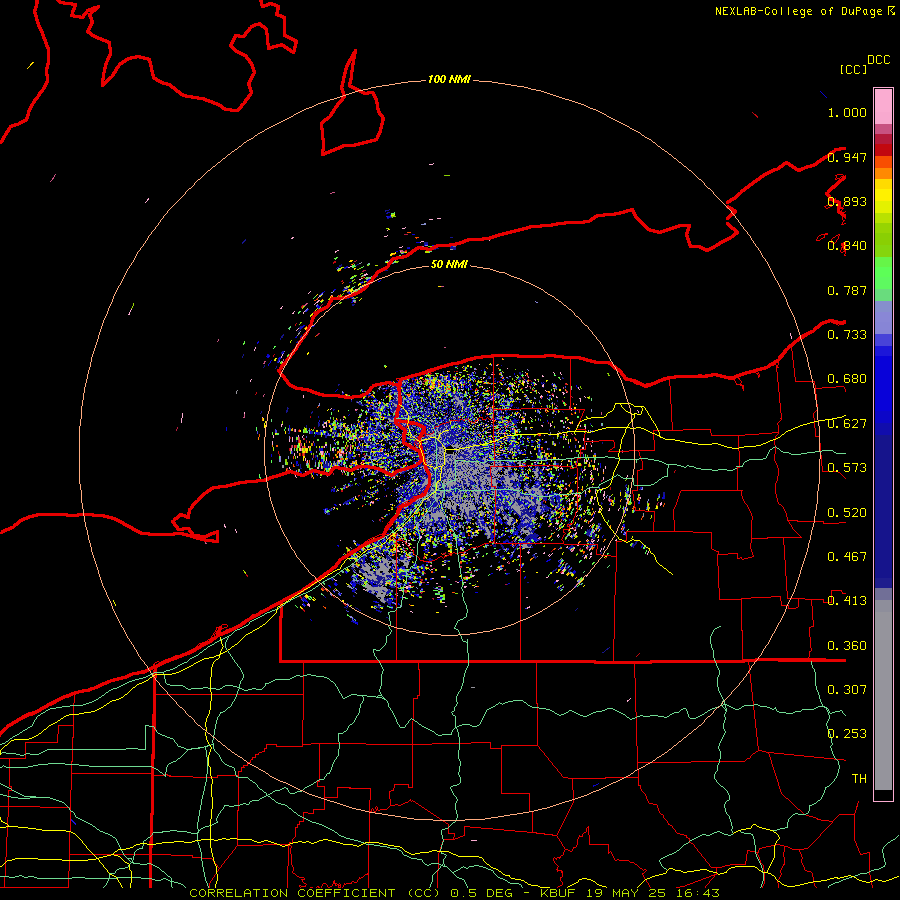
Task: Click the 0.947 color scale value
Action: (x=847, y=157)
